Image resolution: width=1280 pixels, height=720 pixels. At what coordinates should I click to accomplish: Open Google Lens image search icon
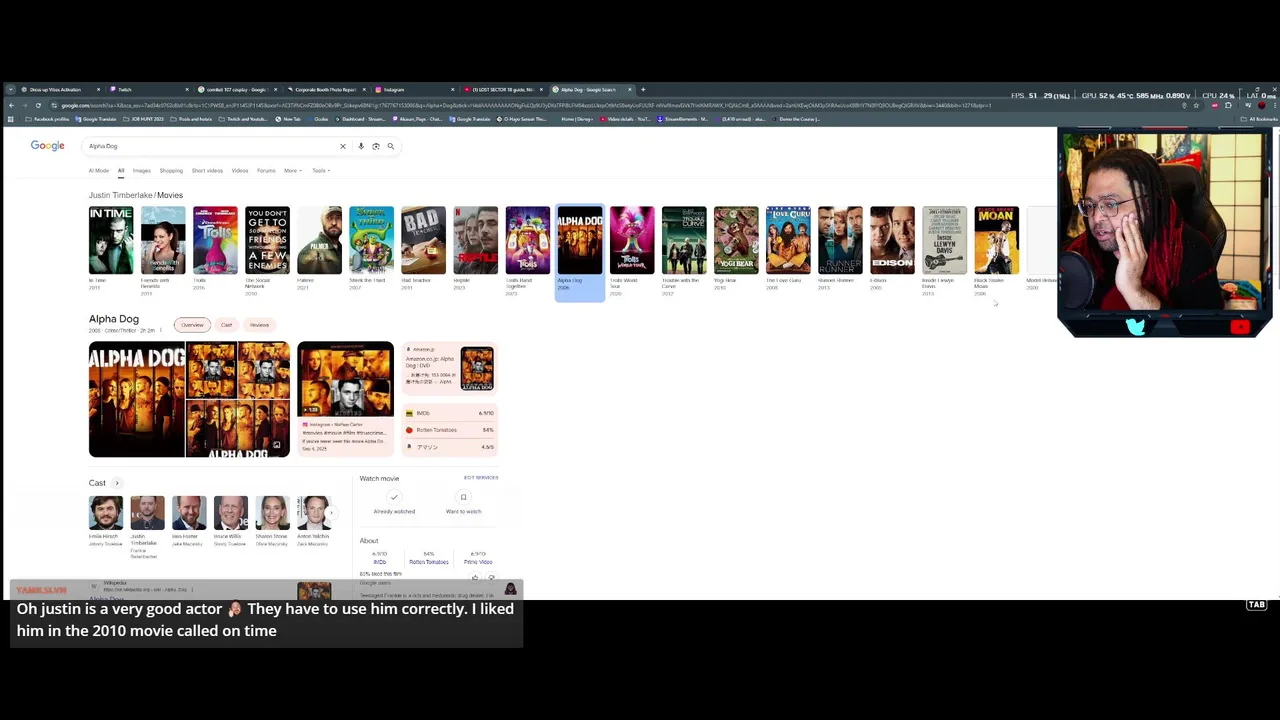(376, 146)
